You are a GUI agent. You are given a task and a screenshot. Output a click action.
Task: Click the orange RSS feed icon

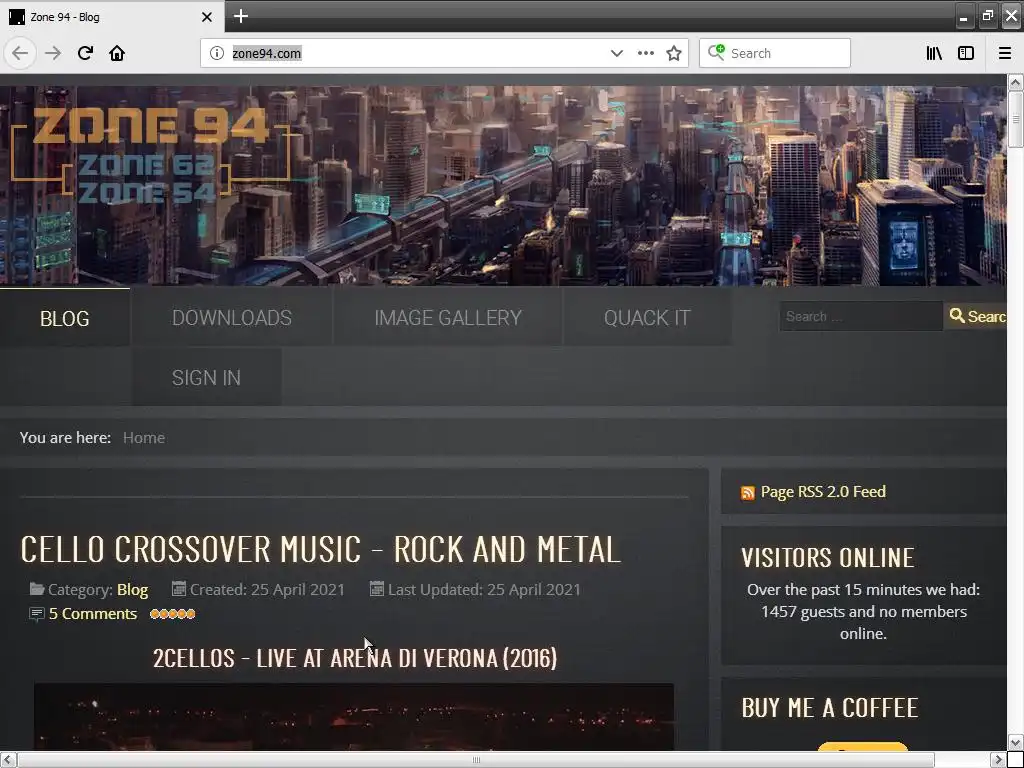pyautogui.click(x=748, y=493)
